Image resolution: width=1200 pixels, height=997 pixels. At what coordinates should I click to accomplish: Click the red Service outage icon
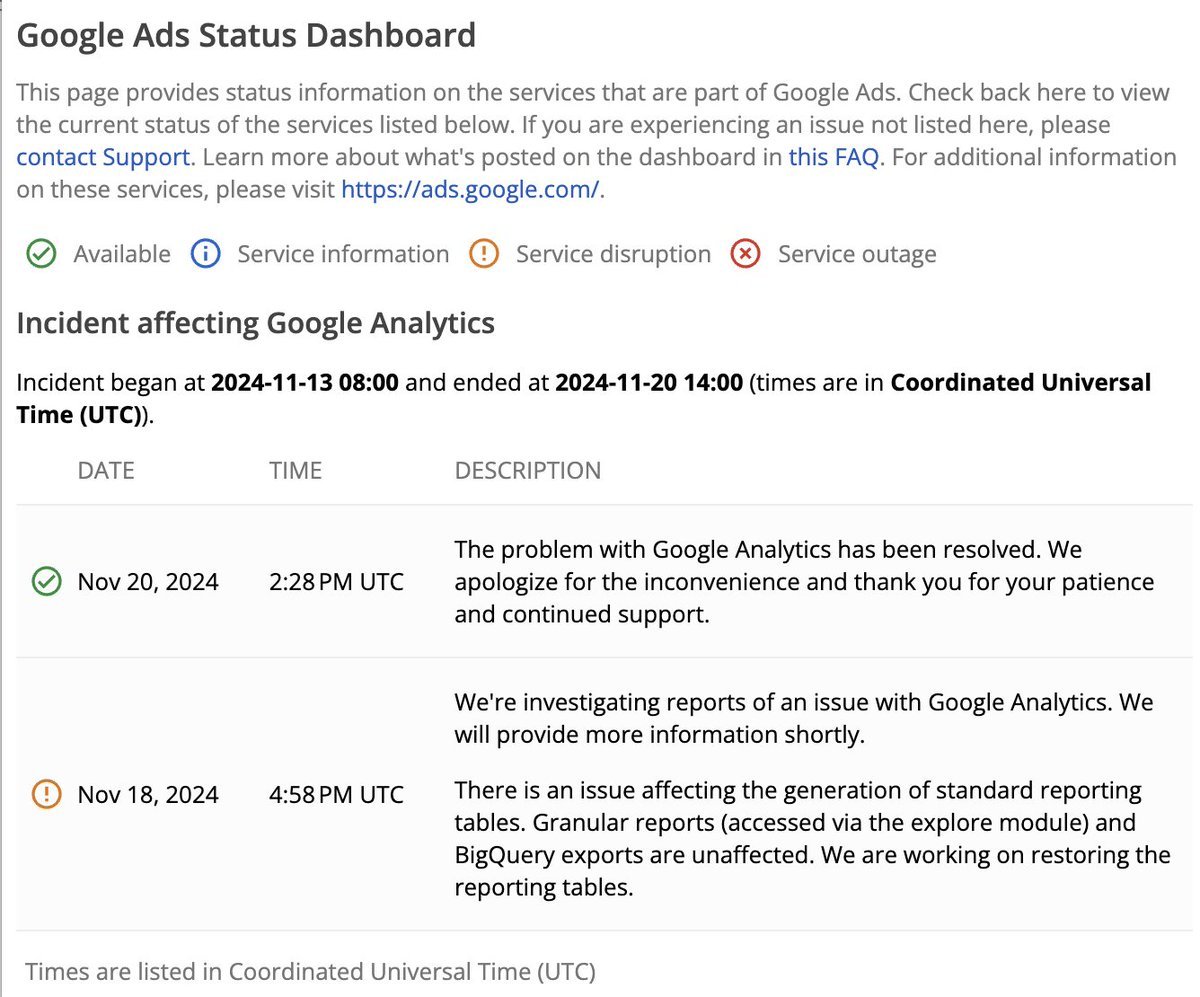pyautogui.click(x=745, y=254)
